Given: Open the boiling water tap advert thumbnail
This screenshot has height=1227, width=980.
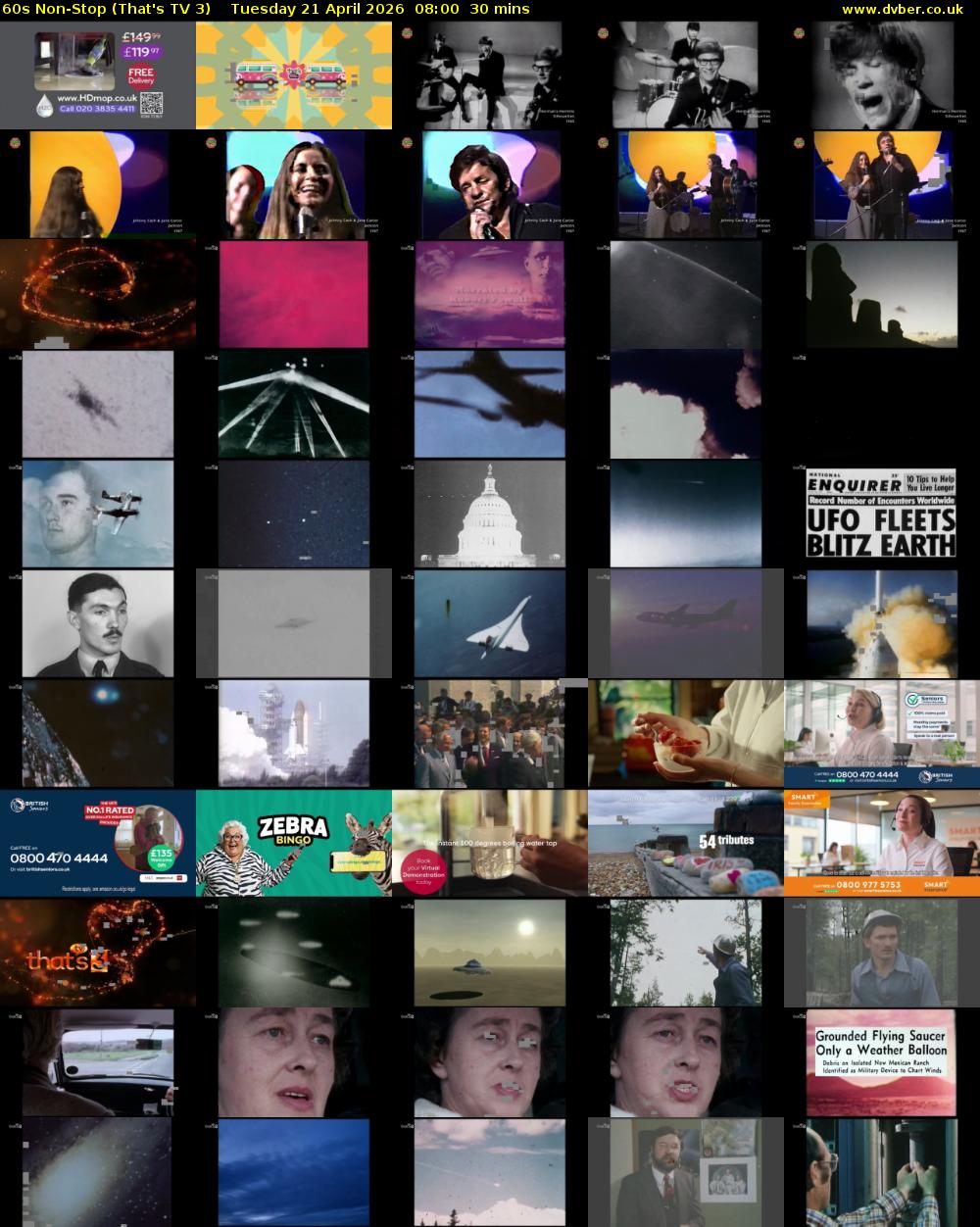Looking at the screenshot, I should point(490,844).
